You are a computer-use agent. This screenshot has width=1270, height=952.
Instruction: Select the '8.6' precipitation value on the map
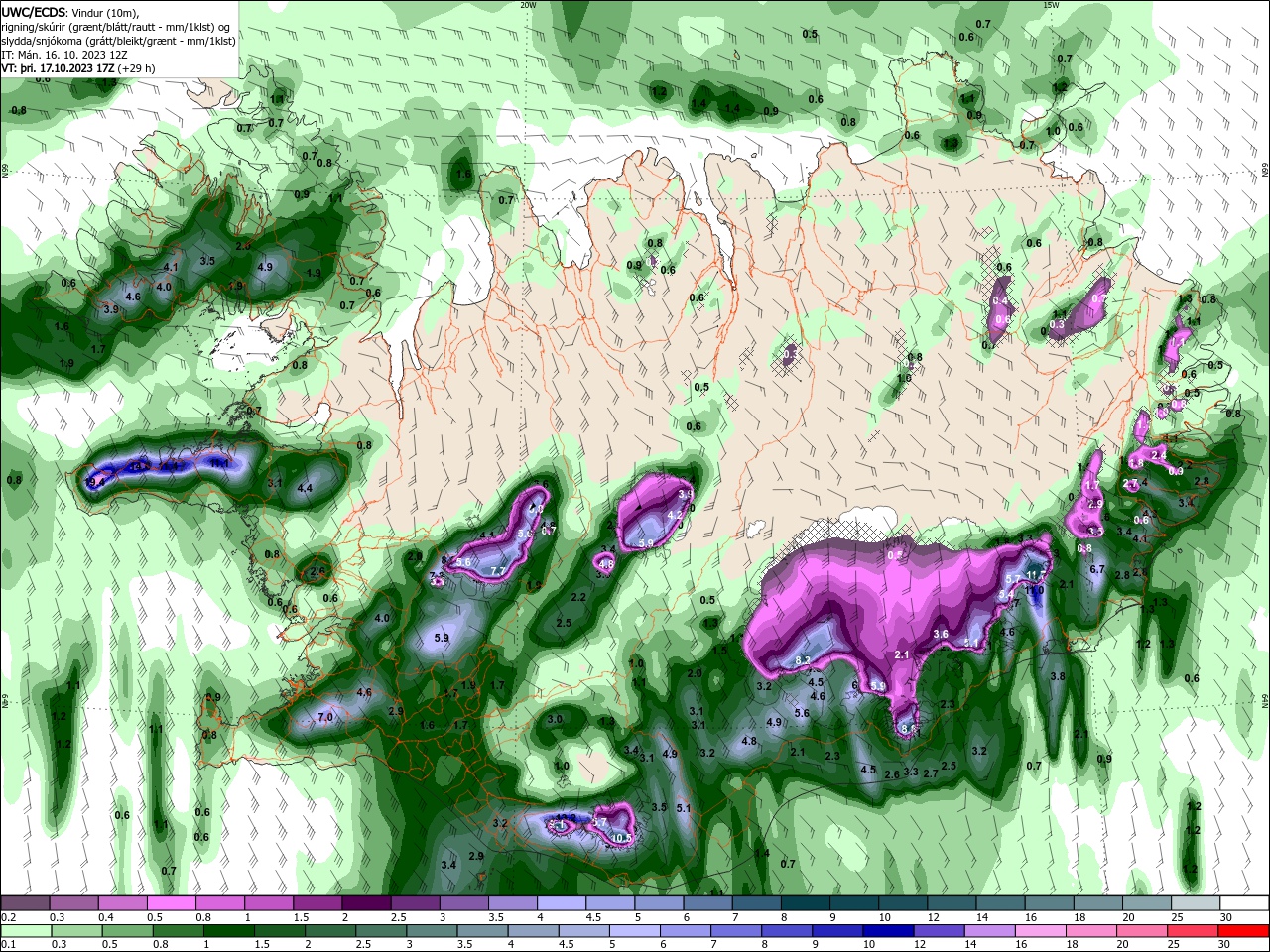910,729
